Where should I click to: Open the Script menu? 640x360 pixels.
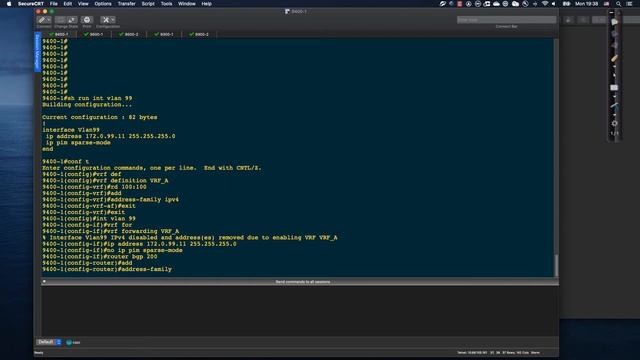coord(148,4)
